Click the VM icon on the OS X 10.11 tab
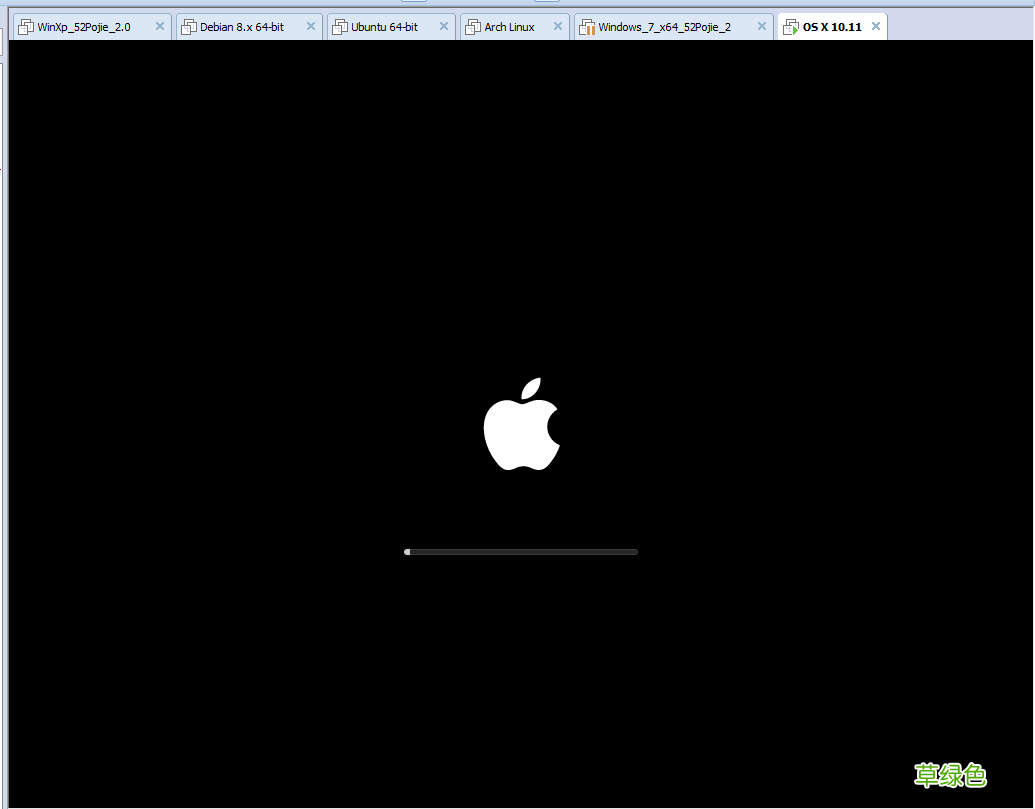 (790, 26)
